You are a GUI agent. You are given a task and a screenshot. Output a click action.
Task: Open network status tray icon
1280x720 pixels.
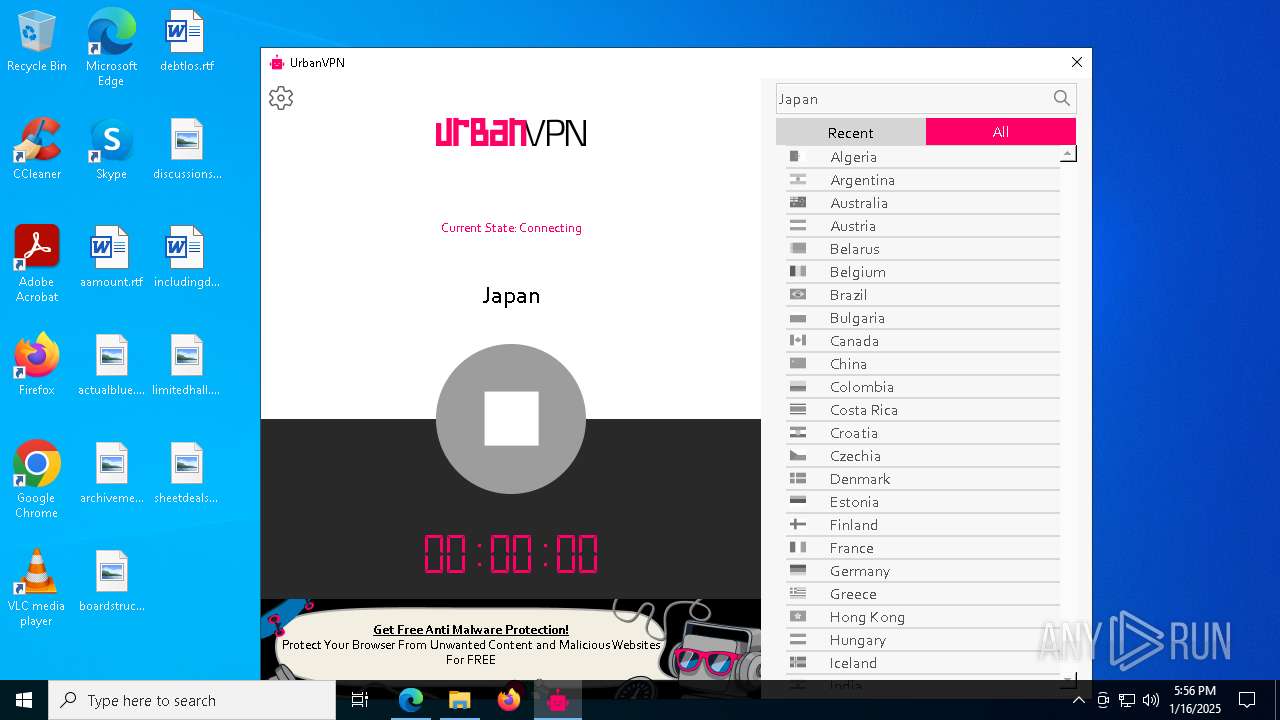[1127, 700]
